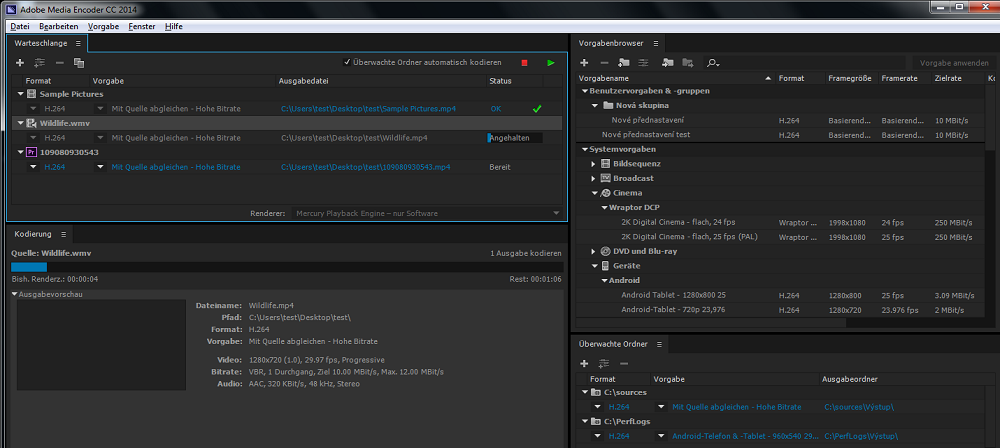Open preset settings in Vorgabenbrowser
The image size is (1000, 448).
click(x=643, y=63)
